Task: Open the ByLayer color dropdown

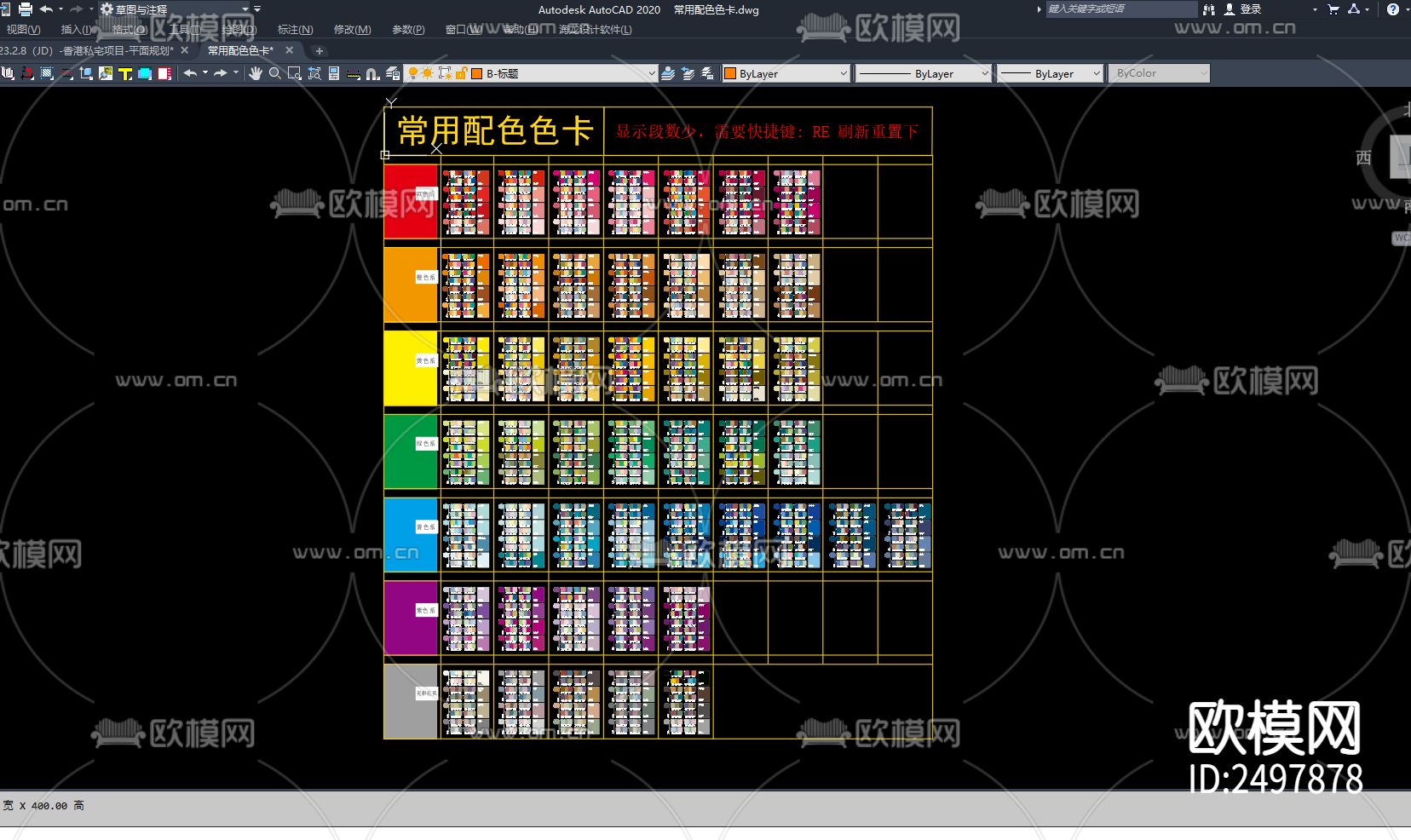Action: click(842, 73)
